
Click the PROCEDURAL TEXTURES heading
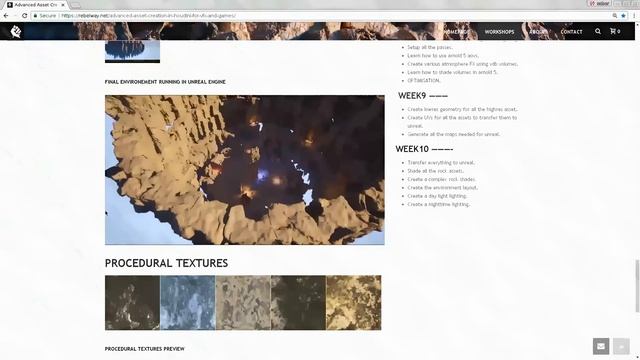[x=167, y=263]
